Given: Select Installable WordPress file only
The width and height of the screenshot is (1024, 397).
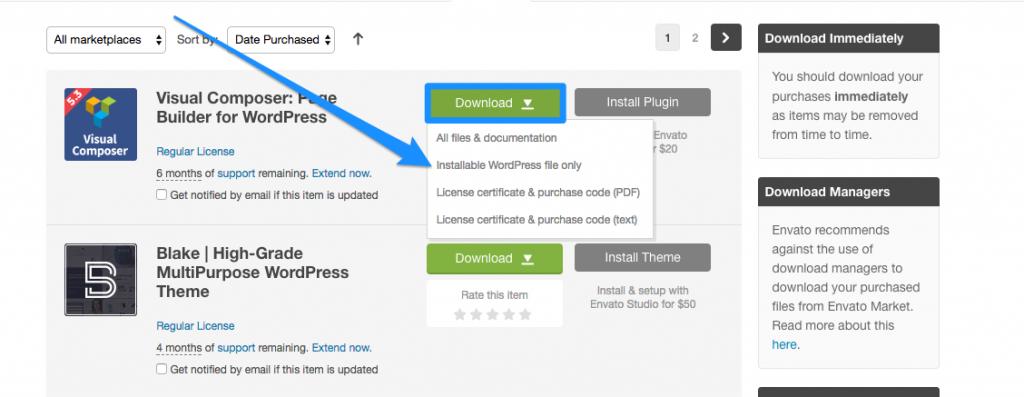Looking at the screenshot, I should click(x=509, y=165).
